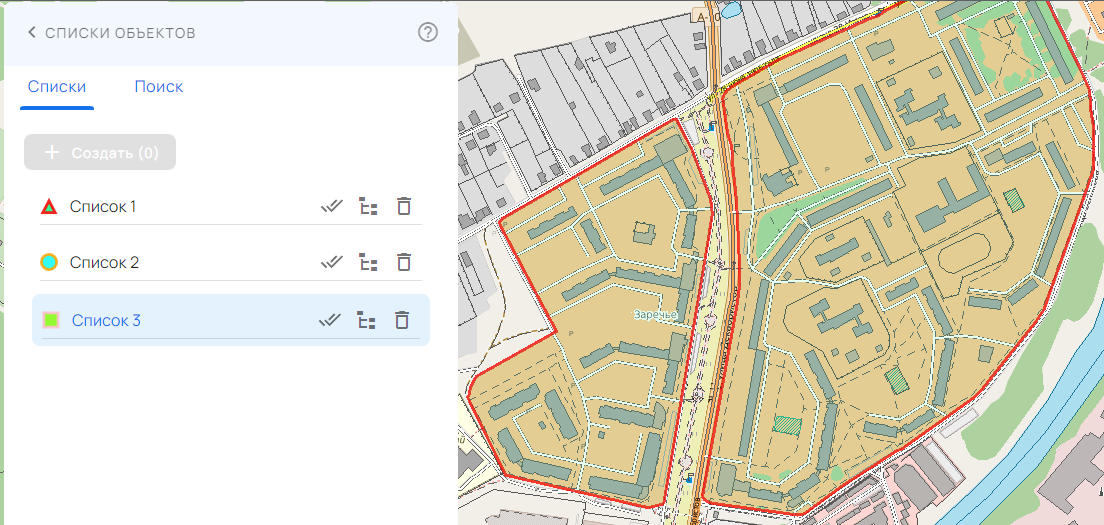Go back using the left chevron arrow

coord(32,33)
